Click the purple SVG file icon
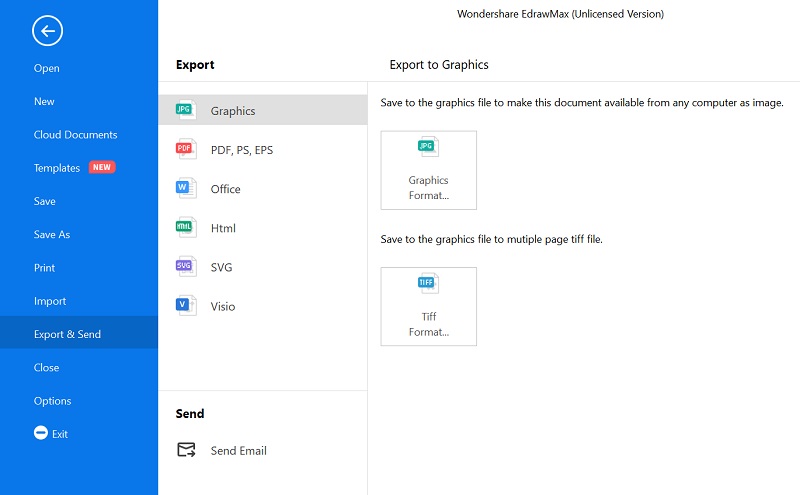Image resolution: width=800 pixels, height=495 pixels. coord(186,266)
